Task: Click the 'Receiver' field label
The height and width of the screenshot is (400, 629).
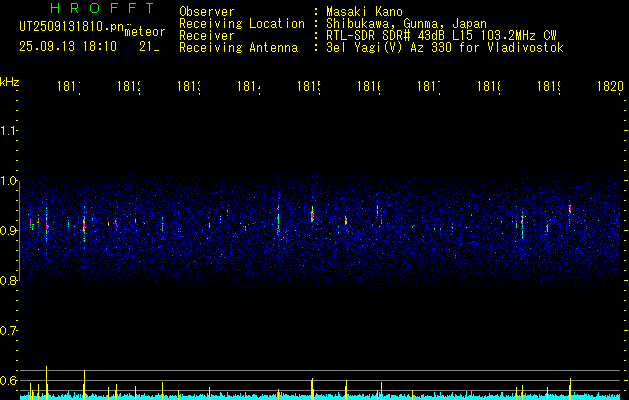Action: pyautogui.click(x=207, y=36)
